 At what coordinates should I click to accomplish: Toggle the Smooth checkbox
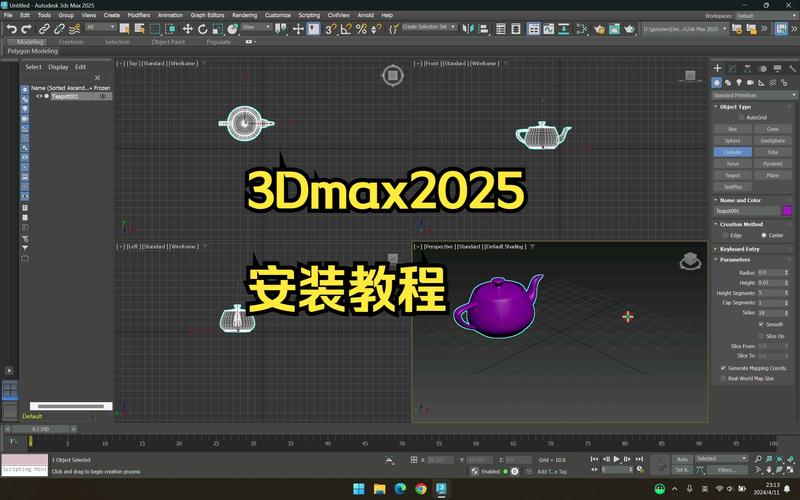click(761, 324)
